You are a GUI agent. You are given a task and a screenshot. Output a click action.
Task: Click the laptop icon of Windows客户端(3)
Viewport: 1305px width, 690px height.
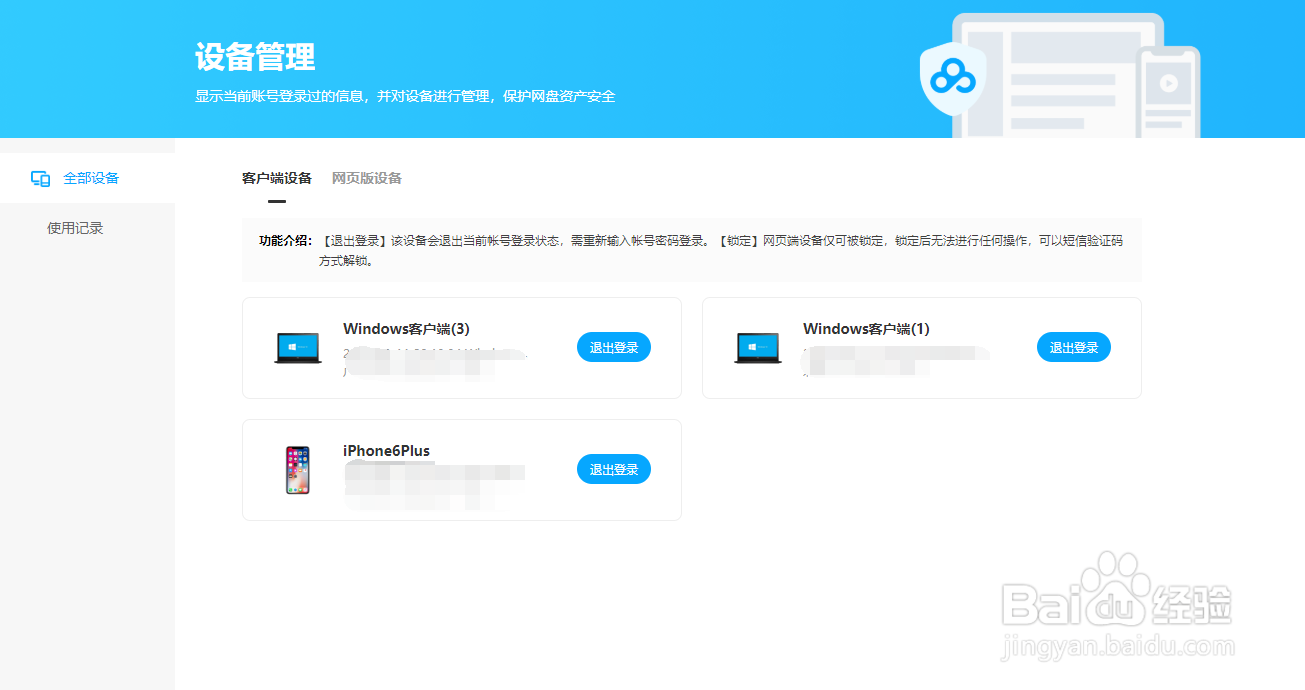click(x=298, y=348)
